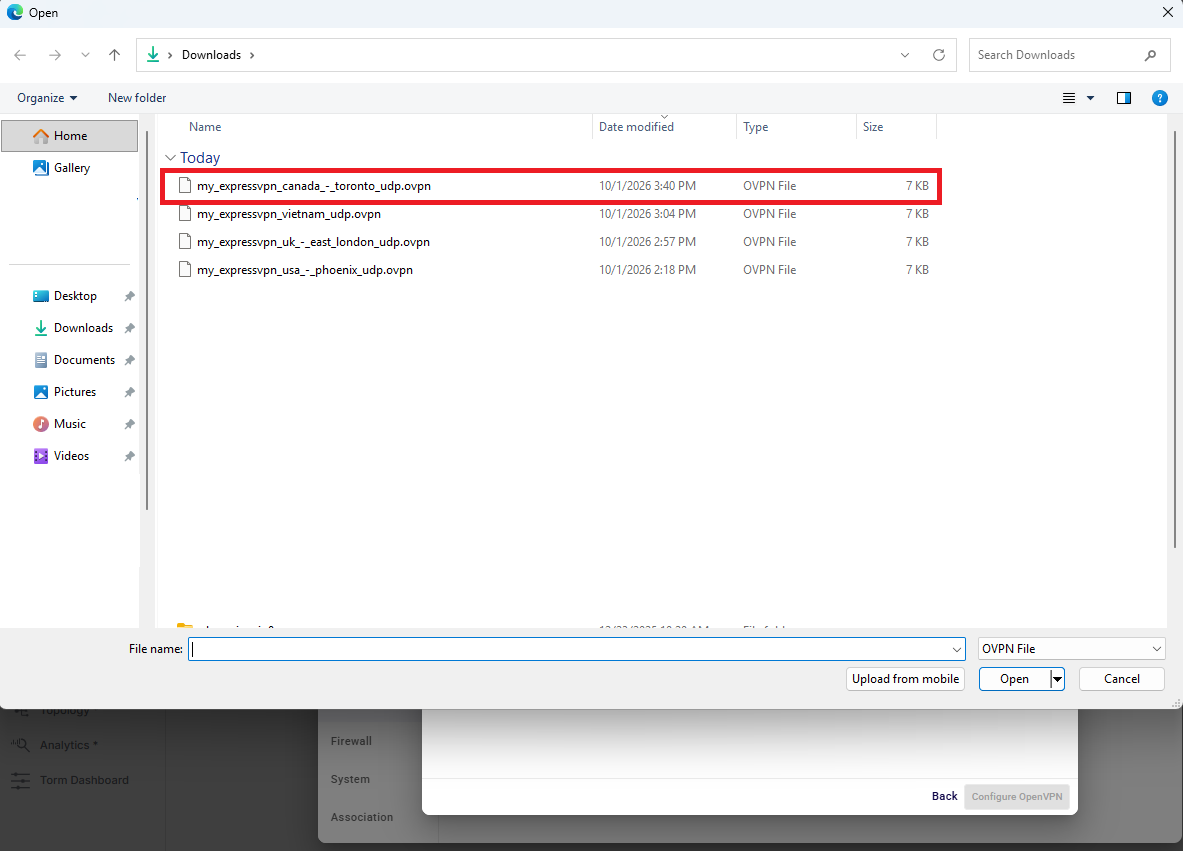This screenshot has width=1183, height=851.
Task: Expand the address bar history dropdown
Action: pyautogui.click(x=905, y=55)
